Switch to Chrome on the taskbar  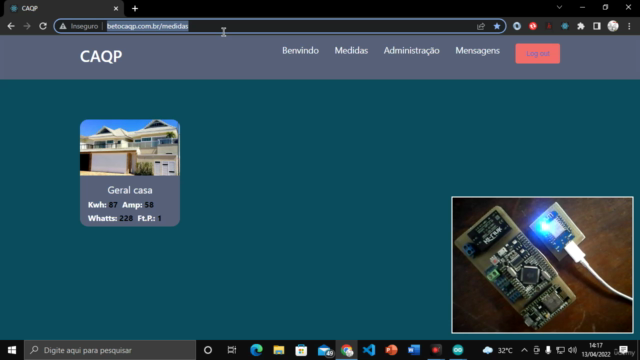pyautogui.click(x=347, y=350)
